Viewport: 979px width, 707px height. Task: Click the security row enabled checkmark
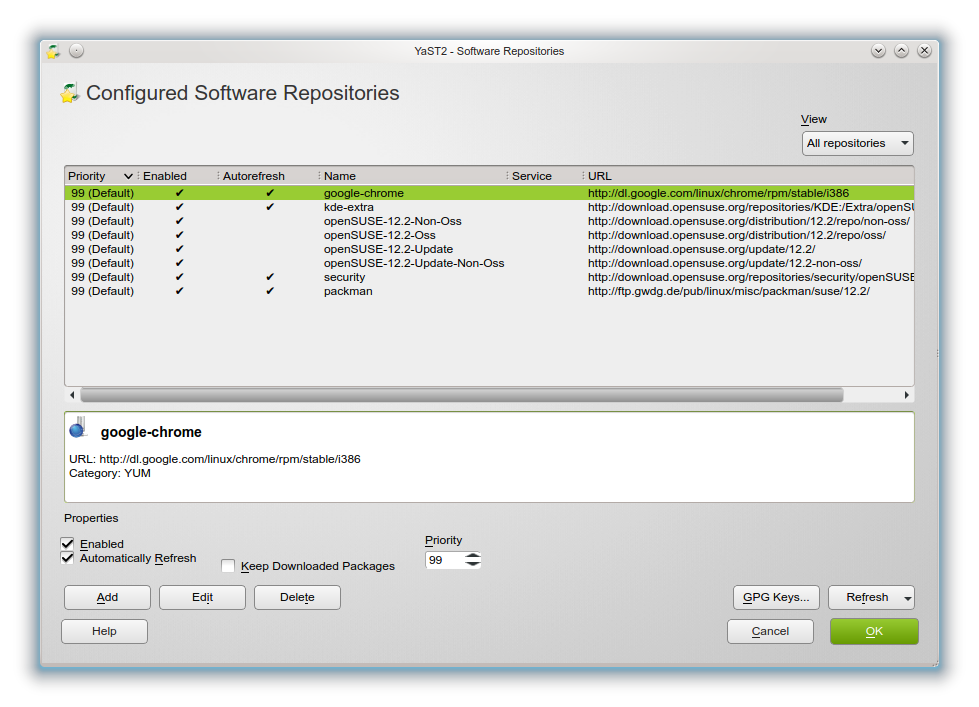[179, 277]
